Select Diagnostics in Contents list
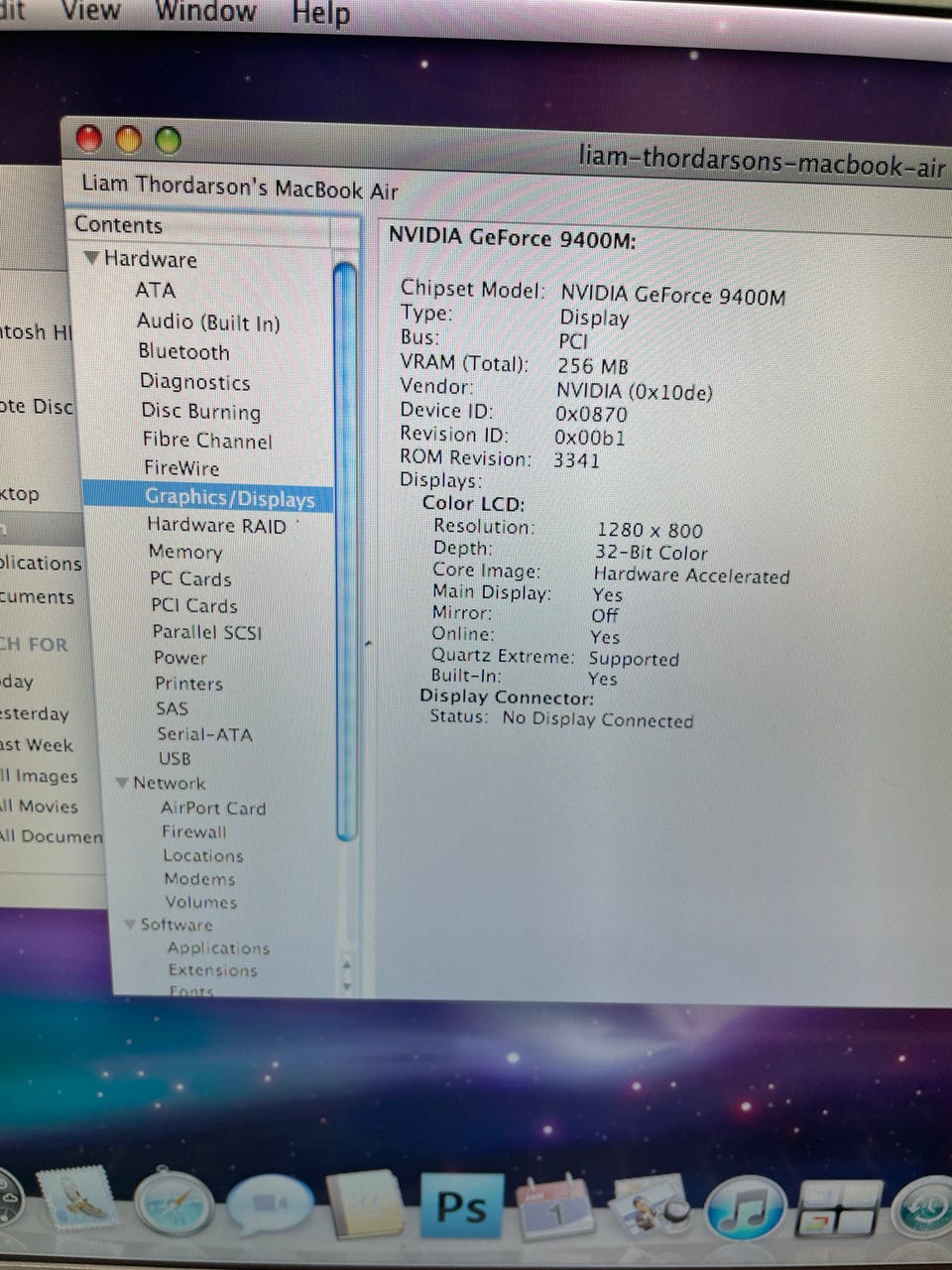The width and height of the screenshot is (952, 1270). tap(194, 381)
